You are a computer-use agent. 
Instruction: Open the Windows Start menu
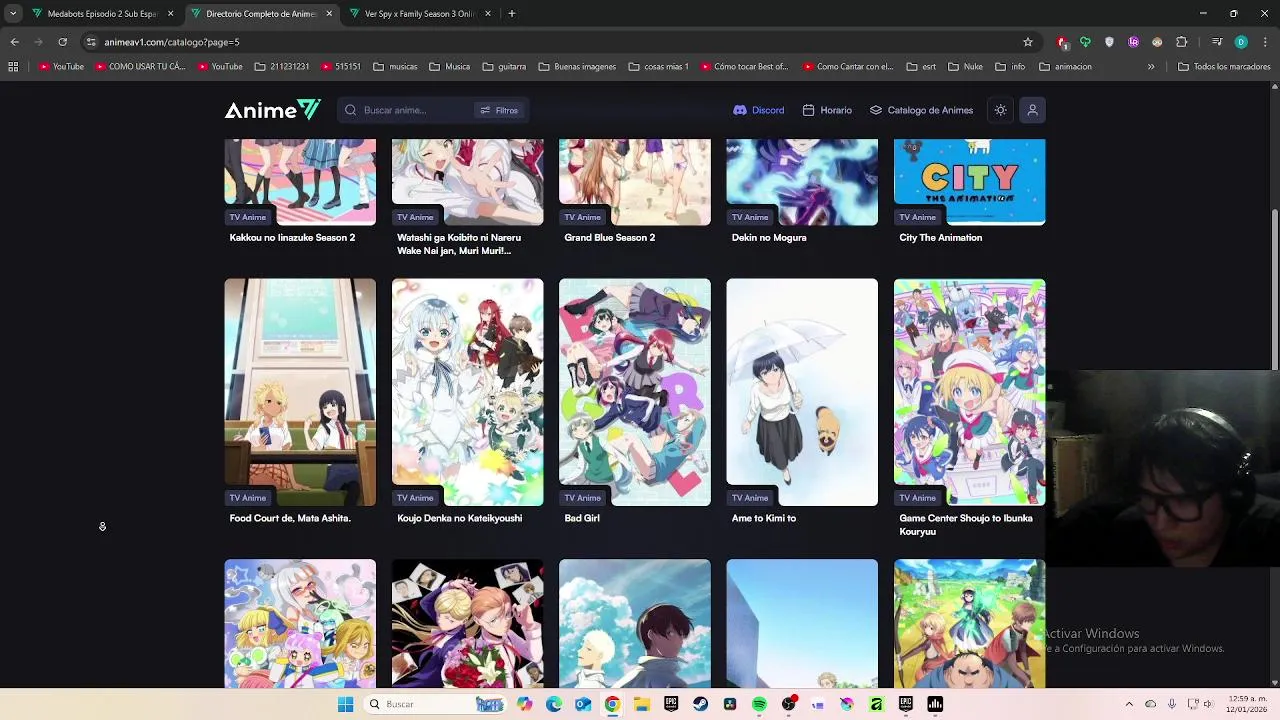tap(345, 704)
